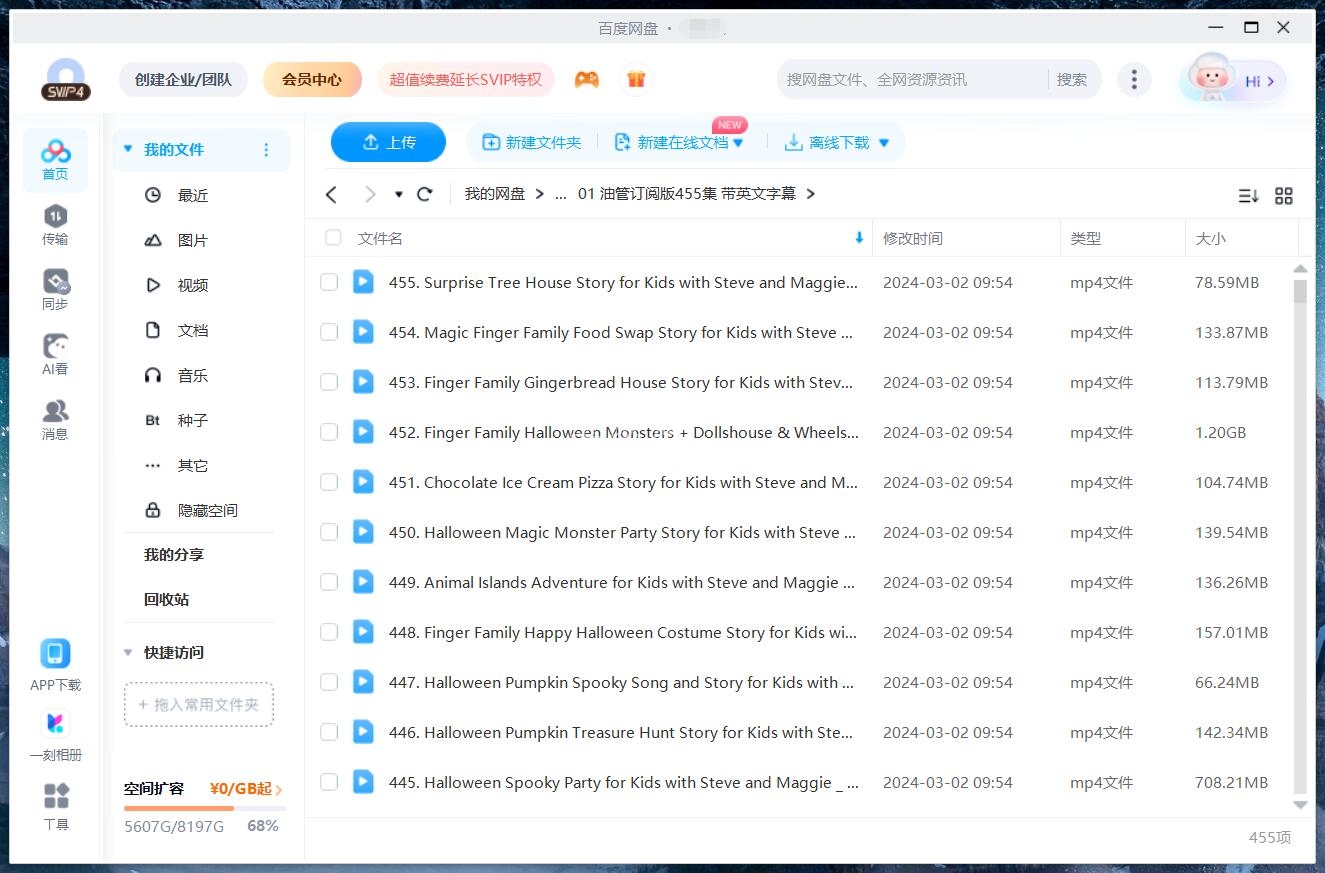Image resolution: width=1325 pixels, height=873 pixels.
Task: Tick checkbox for file 455 Surprise Tree House
Action: 329,283
